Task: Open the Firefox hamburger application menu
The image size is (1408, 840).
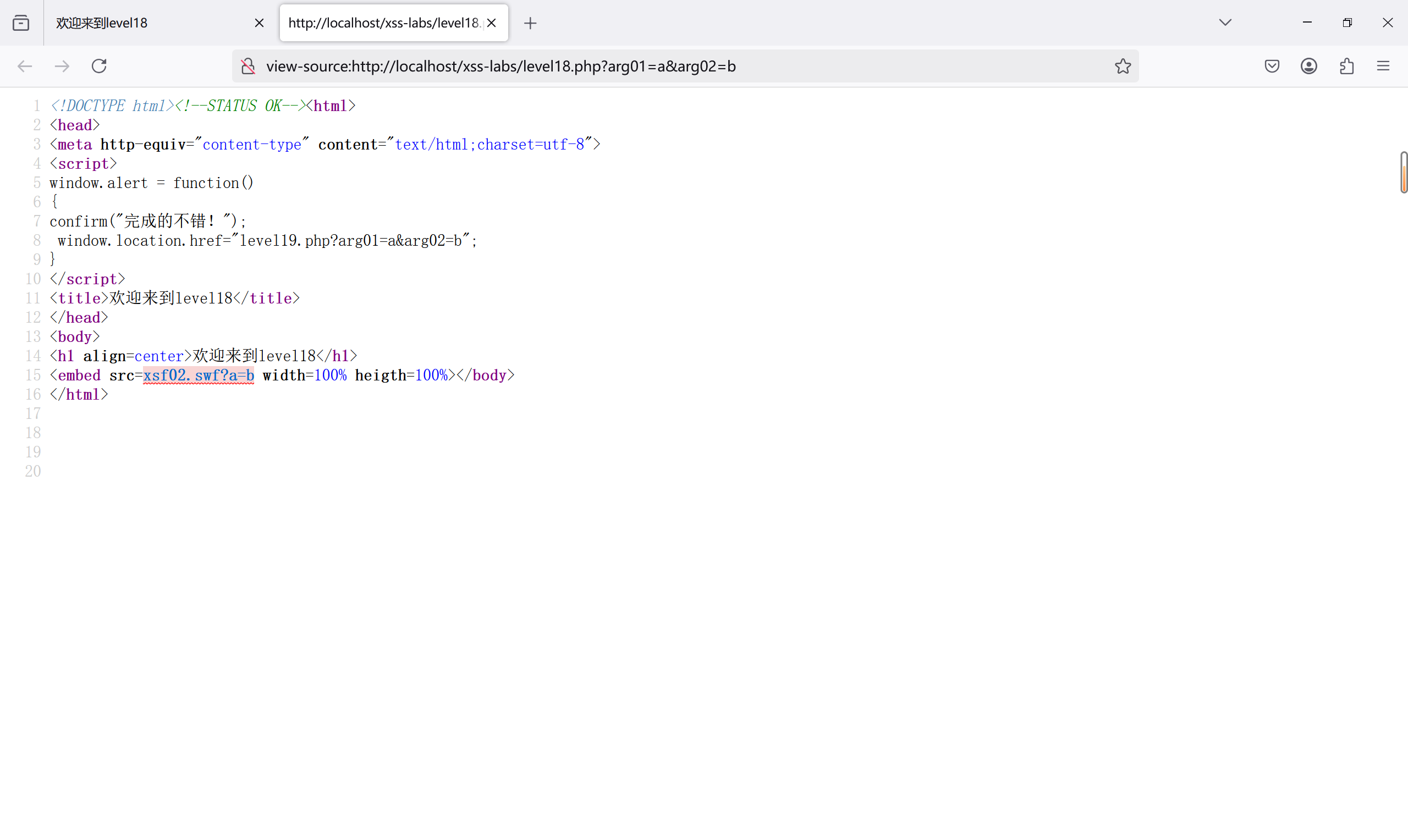Action: [x=1383, y=66]
